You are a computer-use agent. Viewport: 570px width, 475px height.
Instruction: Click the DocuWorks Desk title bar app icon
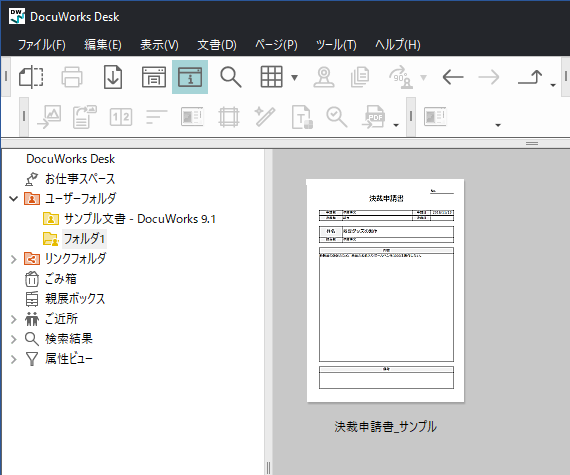17,16
